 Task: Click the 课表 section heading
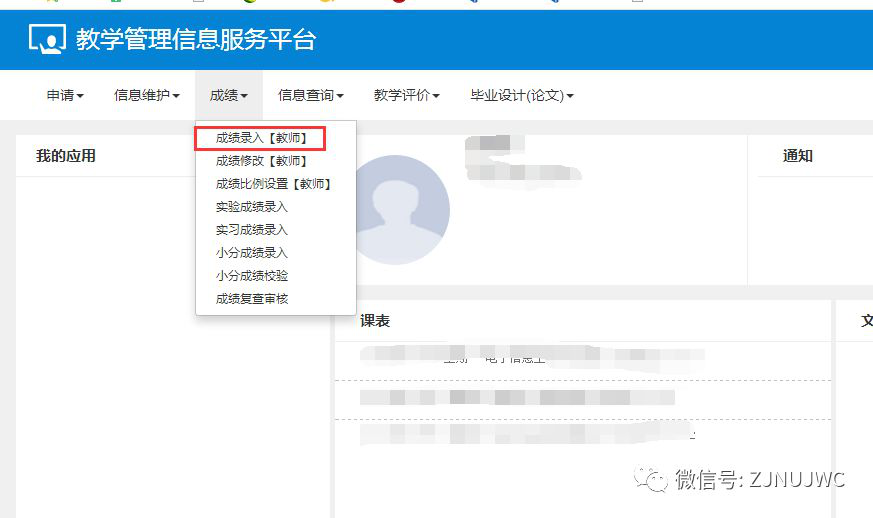tap(375, 321)
